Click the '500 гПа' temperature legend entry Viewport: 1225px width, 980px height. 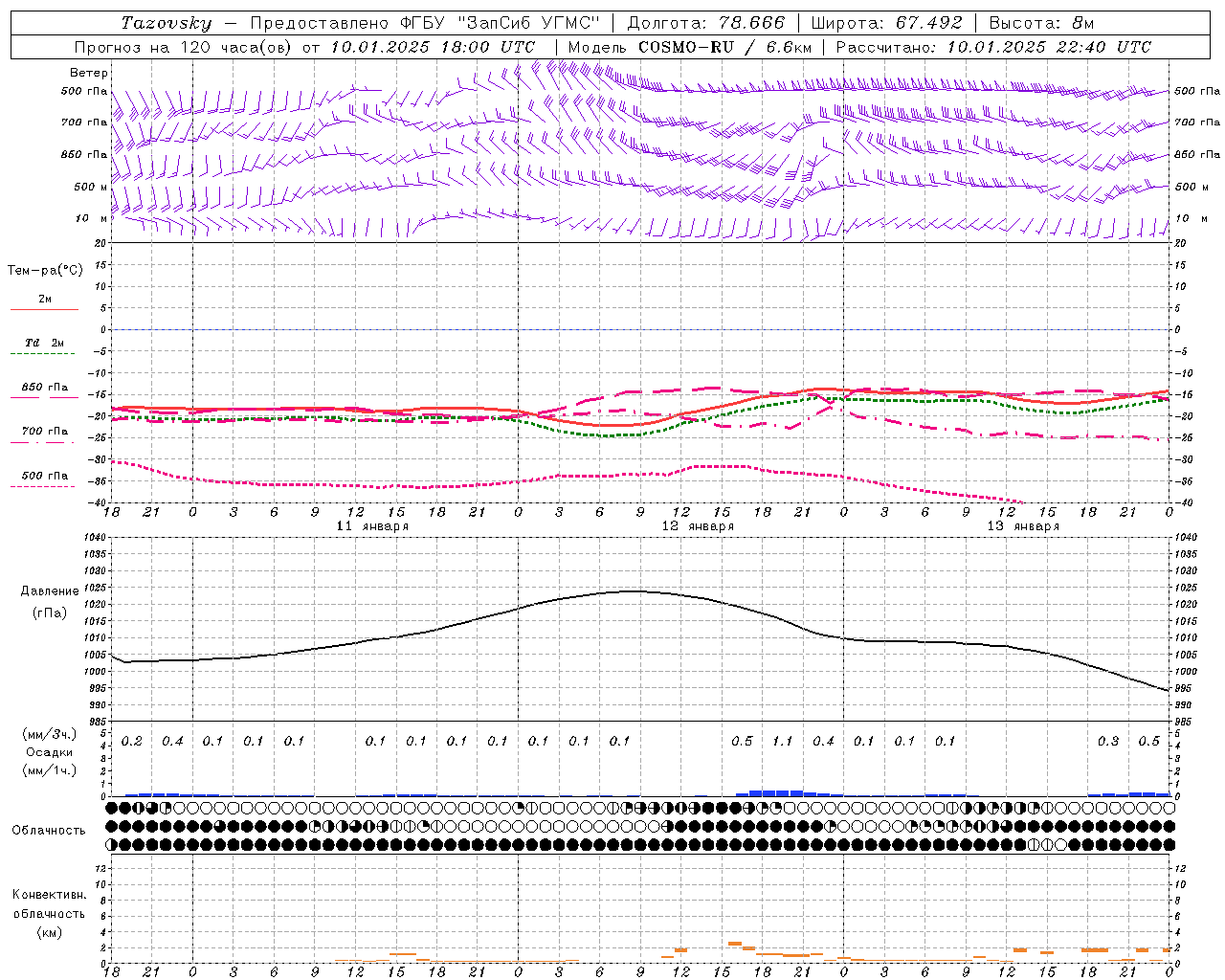45,476
